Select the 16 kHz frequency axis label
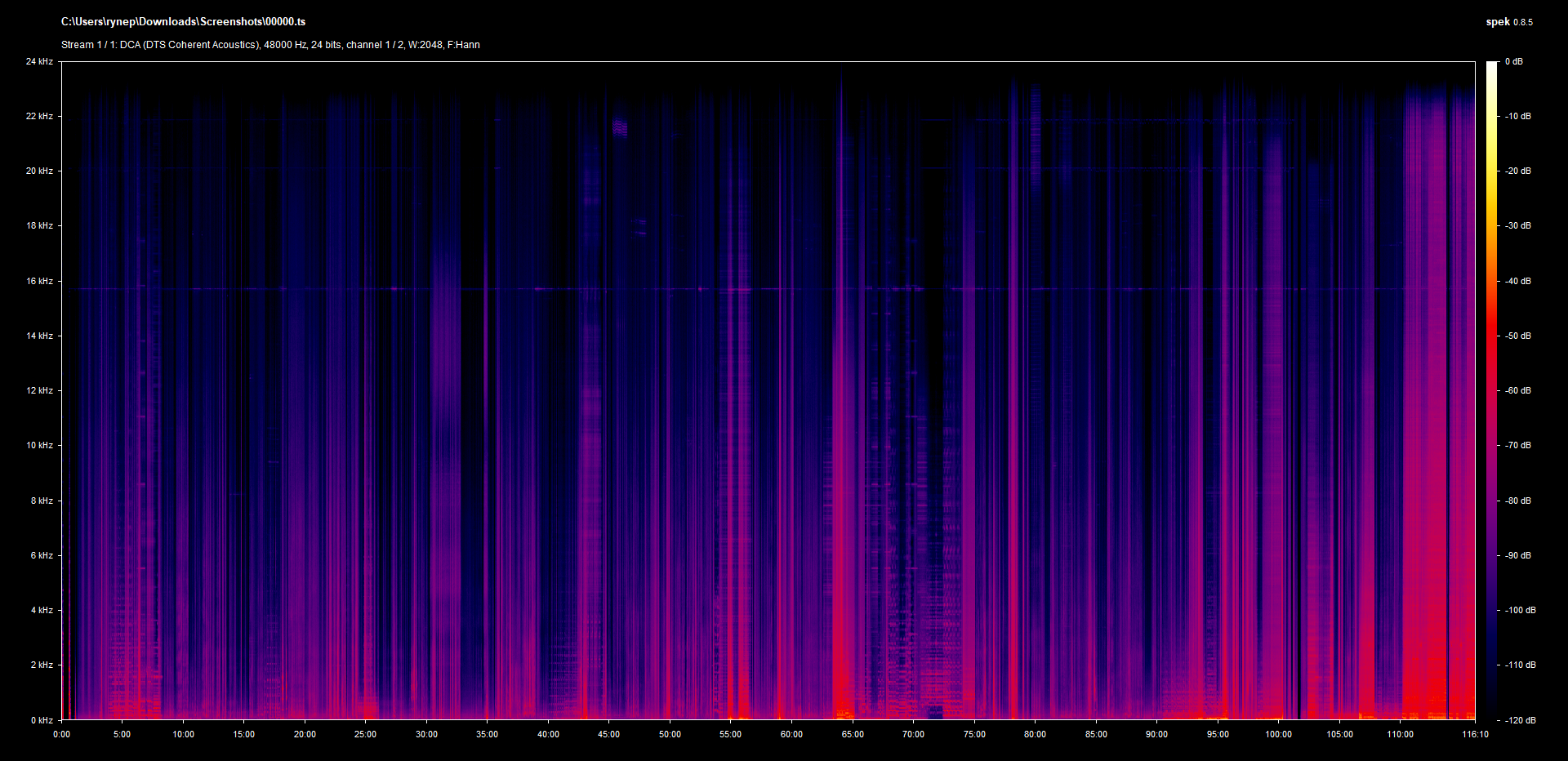This screenshot has width=1568, height=761. click(39, 281)
